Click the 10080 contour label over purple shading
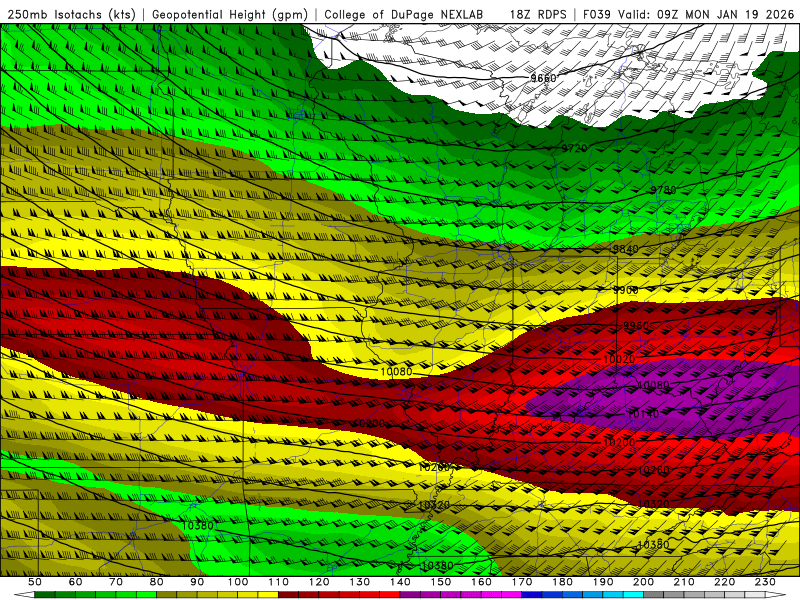This screenshot has height=600, width=800. pos(653,385)
